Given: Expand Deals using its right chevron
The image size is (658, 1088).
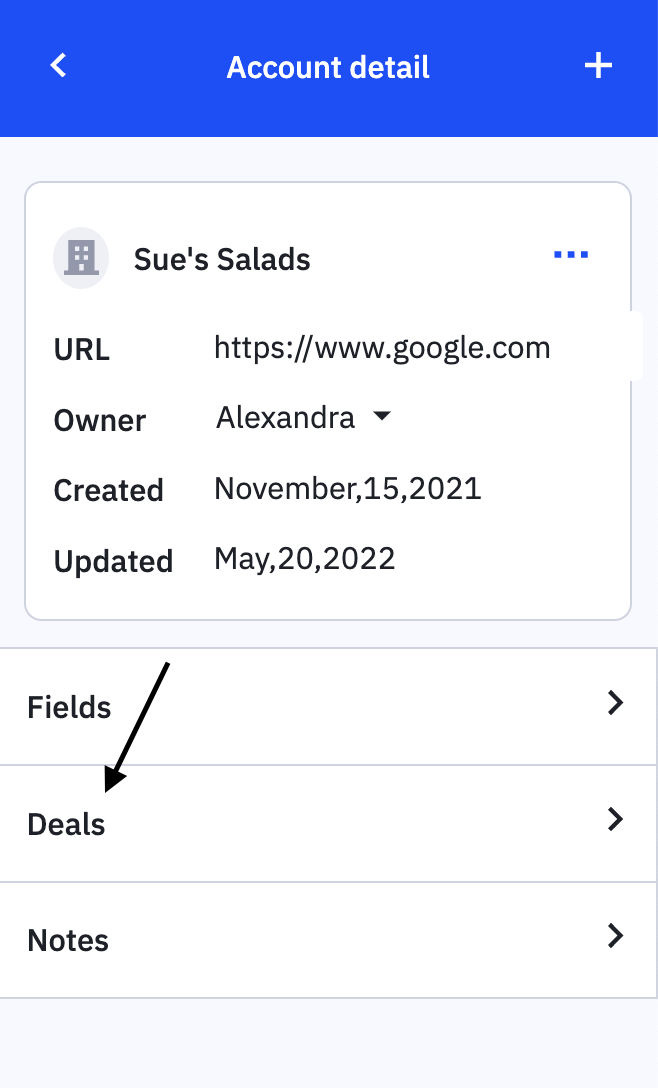Looking at the screenshot, I should 615,820.
